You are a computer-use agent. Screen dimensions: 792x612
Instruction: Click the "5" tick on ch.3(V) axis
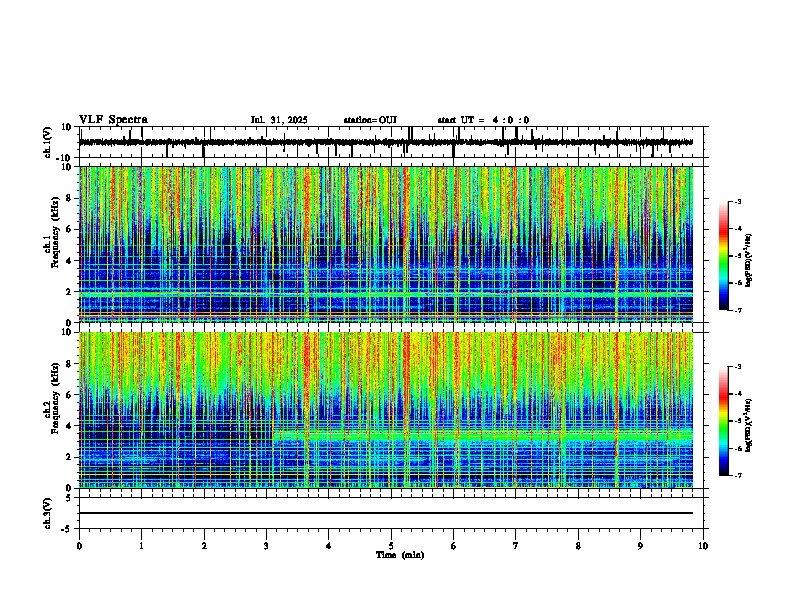click(x=70, y=498)
